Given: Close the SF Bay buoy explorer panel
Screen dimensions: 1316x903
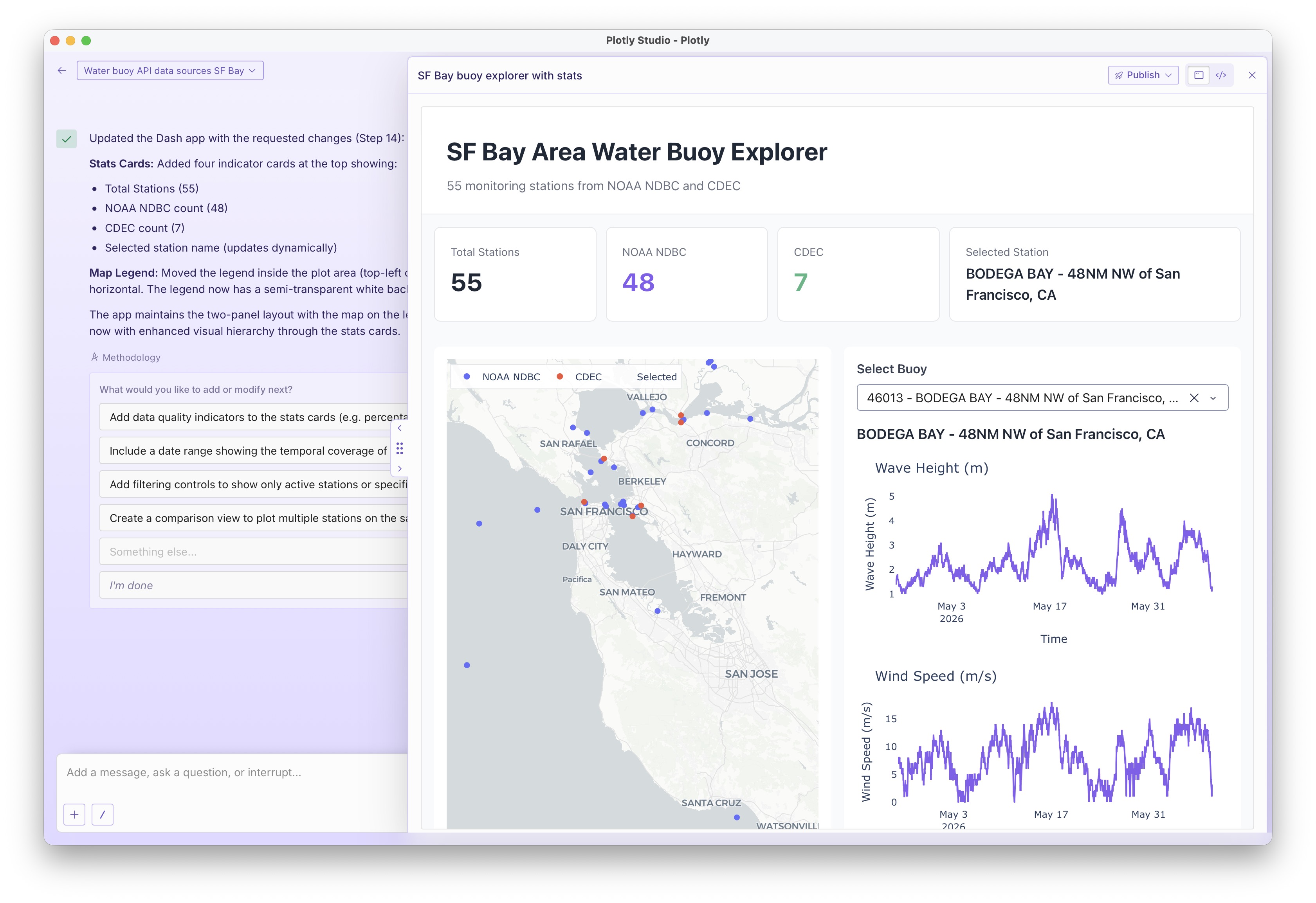Looking at the screenshot, I should pyautogui.click(x=1252, y=75).
